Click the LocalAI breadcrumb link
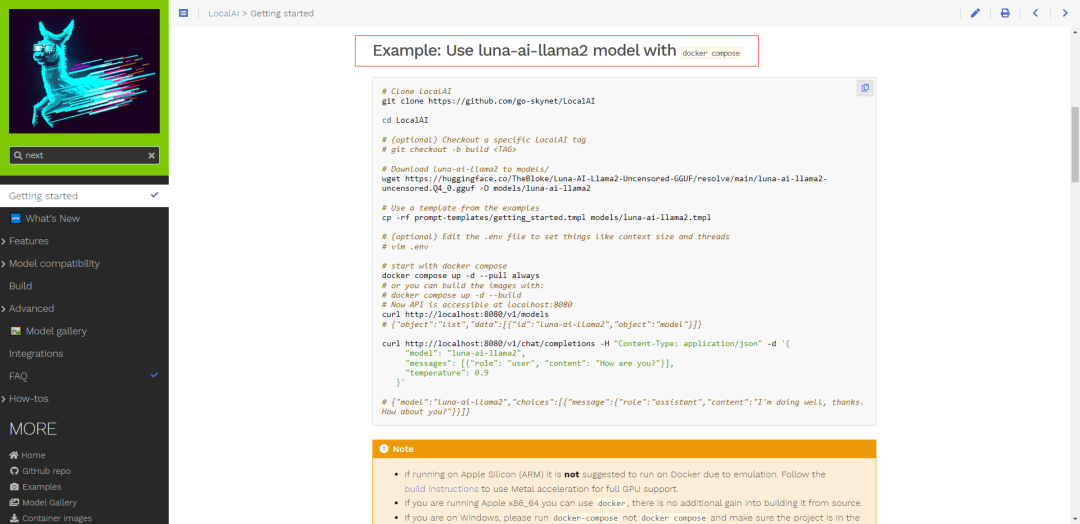 click(224, 13)
